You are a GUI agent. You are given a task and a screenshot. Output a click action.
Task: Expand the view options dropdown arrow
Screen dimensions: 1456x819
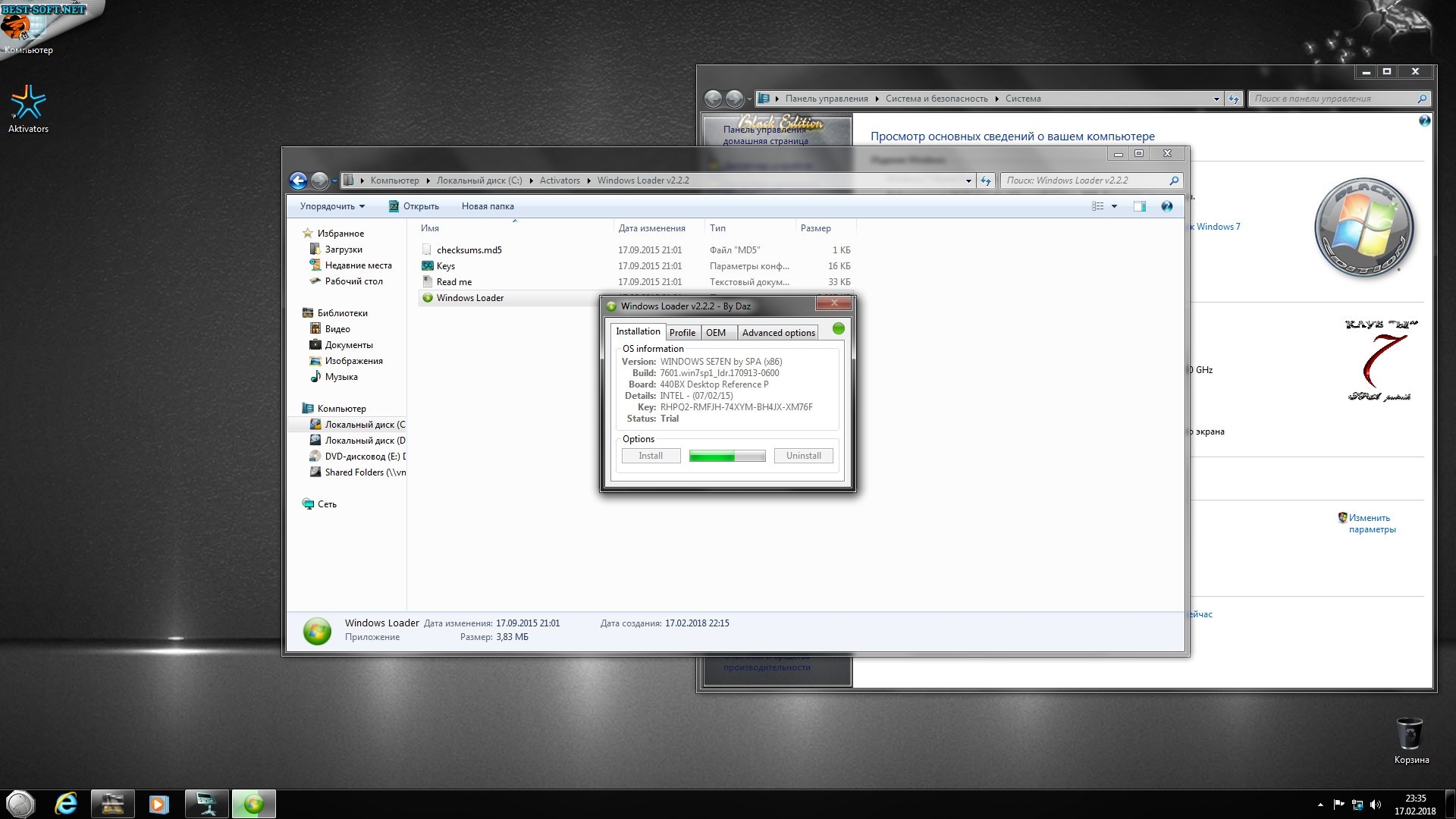[x=1114, y=206]
